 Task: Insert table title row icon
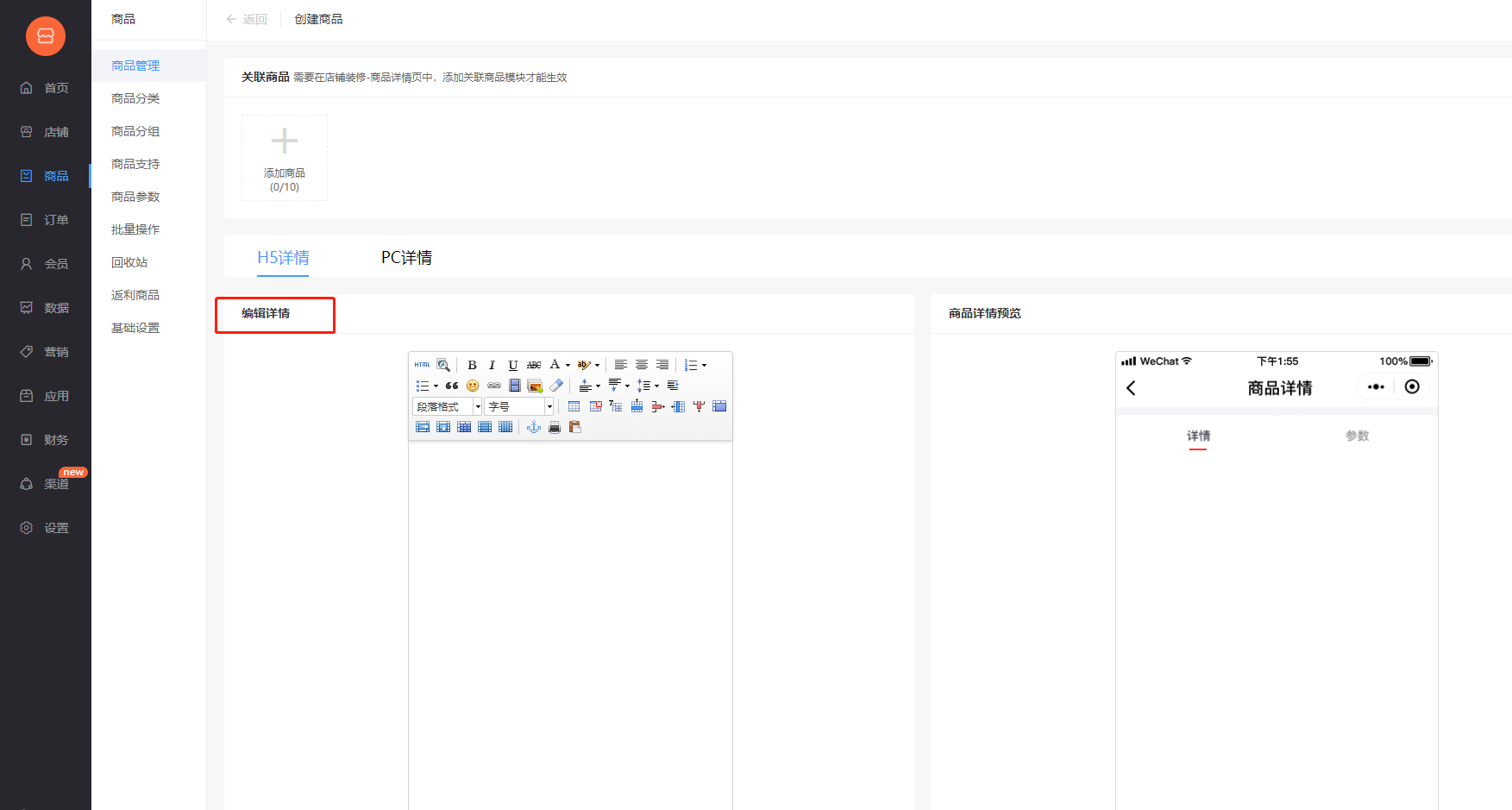[x=616, y=406]
